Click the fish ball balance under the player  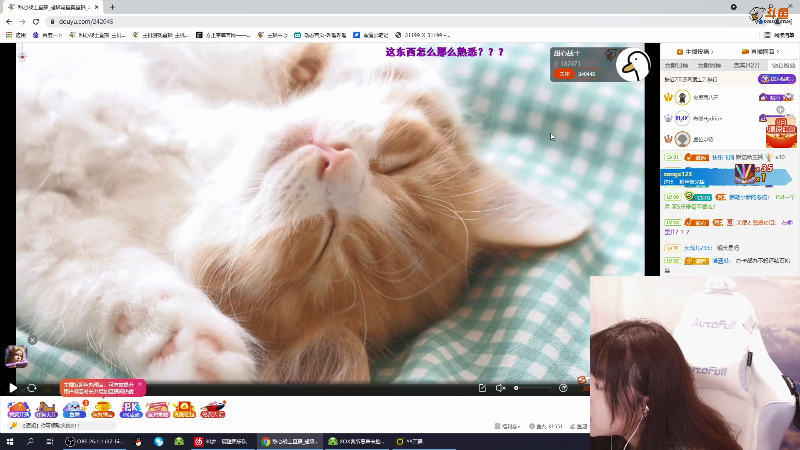tap(546, 426)
